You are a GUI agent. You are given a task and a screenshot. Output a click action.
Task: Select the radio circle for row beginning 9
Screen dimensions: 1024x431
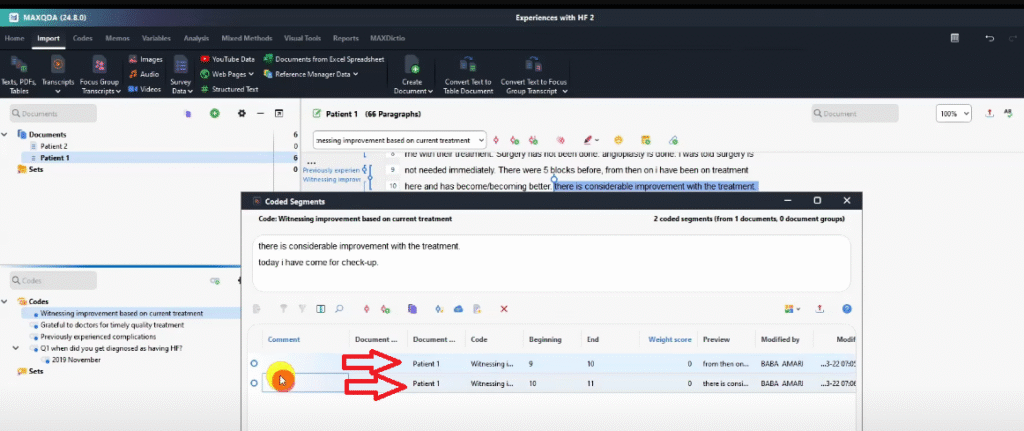click(254, 364)
